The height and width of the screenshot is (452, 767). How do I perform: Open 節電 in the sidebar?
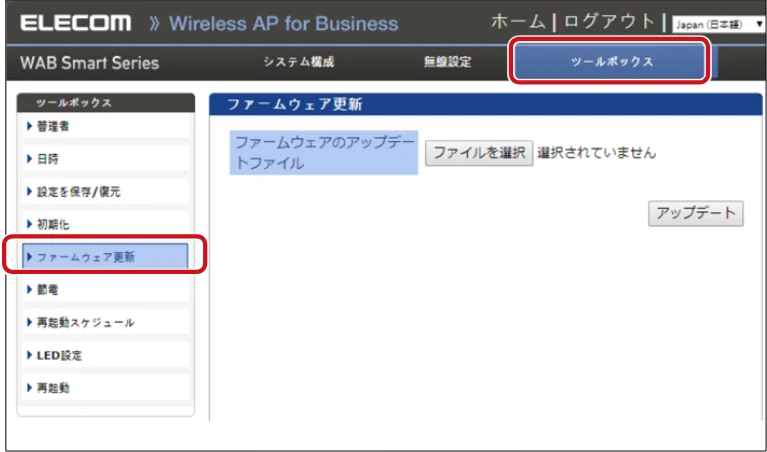coord(105,290)
